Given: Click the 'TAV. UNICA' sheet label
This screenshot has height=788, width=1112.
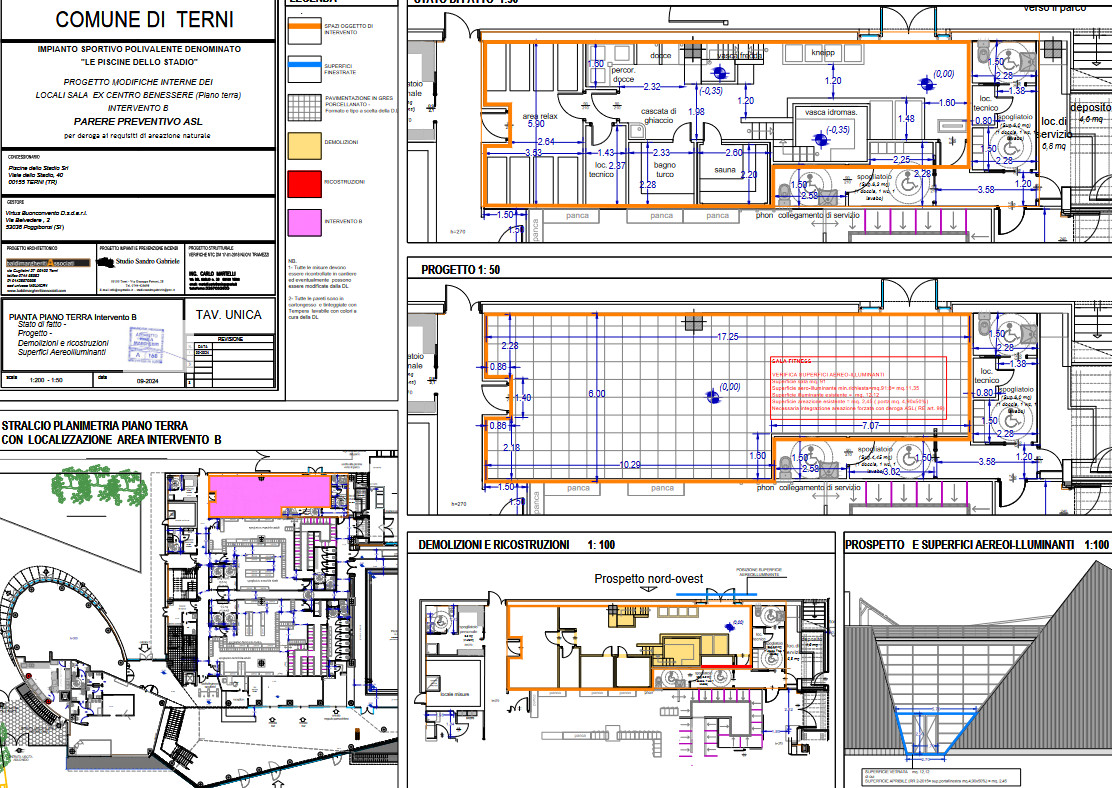Looking at the screenshot, I should 228,315.
